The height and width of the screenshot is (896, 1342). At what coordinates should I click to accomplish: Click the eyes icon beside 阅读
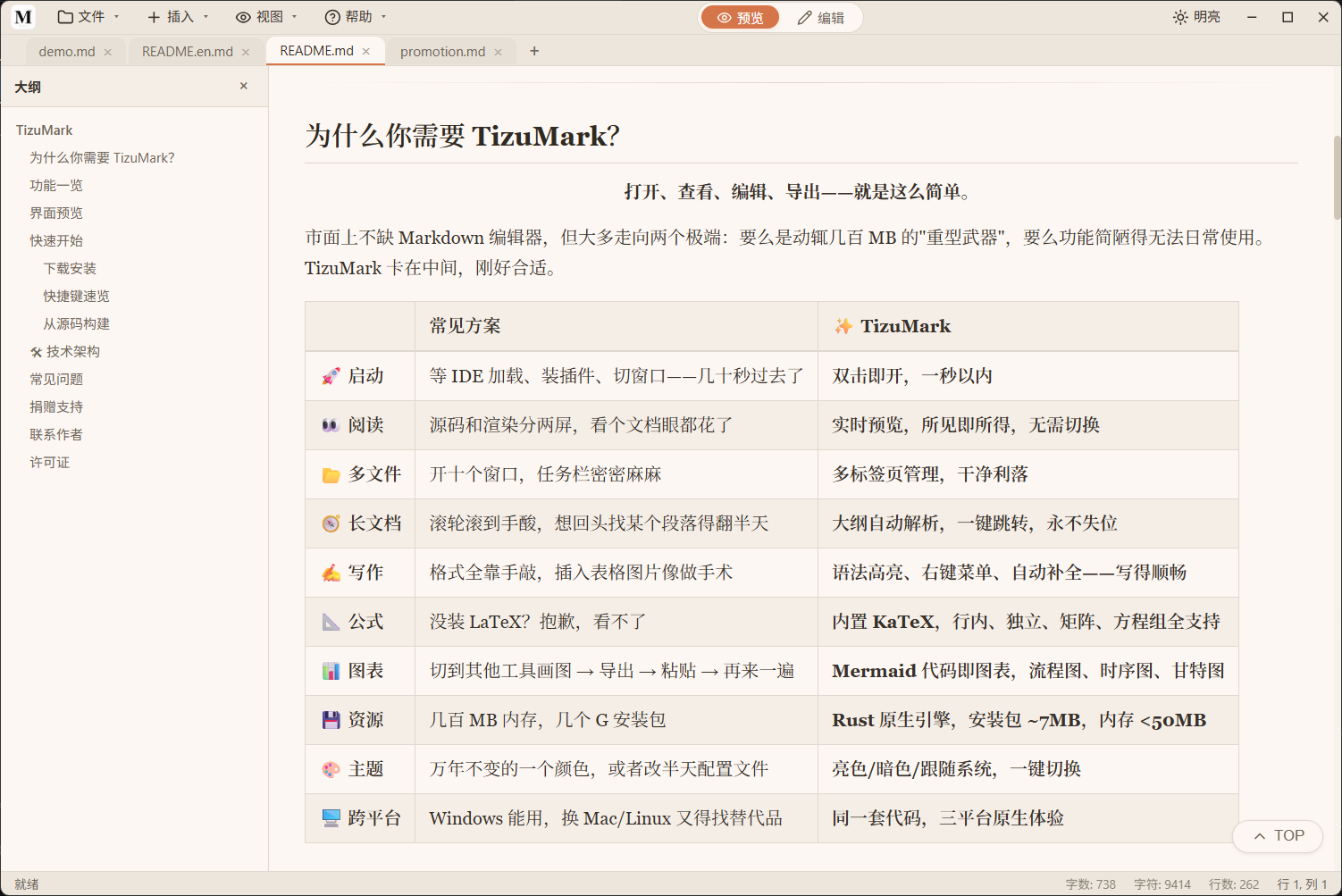tap(331, 425)
